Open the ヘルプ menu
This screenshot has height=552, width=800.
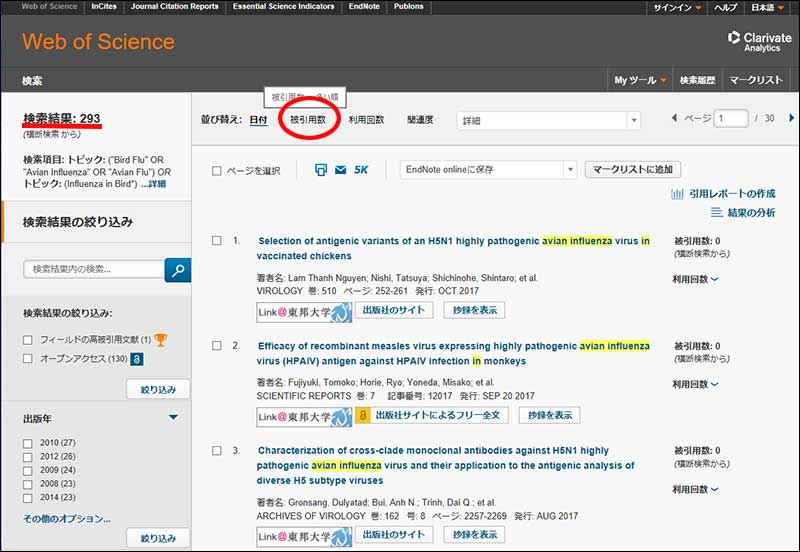[x=726, y=7]
